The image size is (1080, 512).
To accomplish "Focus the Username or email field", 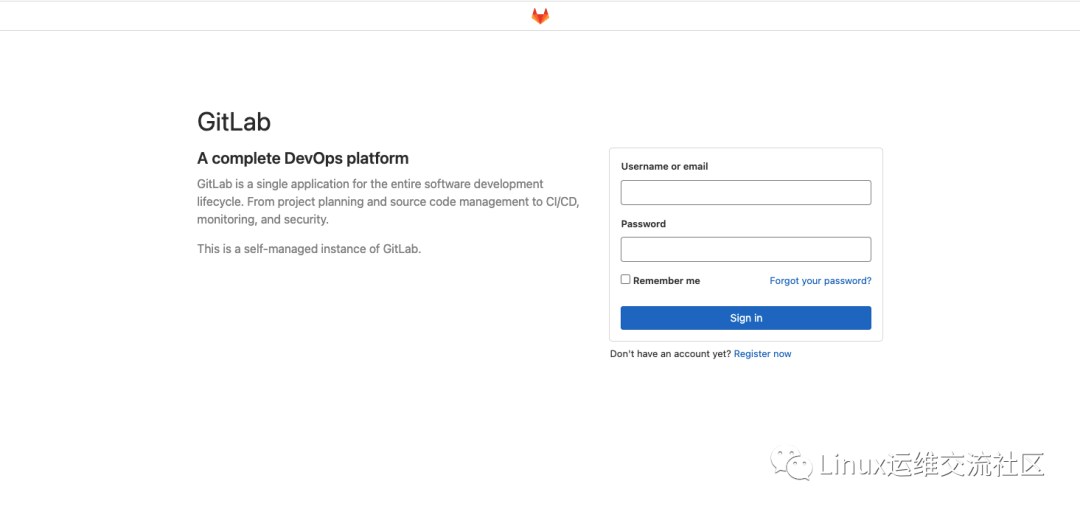I will 745,192.
